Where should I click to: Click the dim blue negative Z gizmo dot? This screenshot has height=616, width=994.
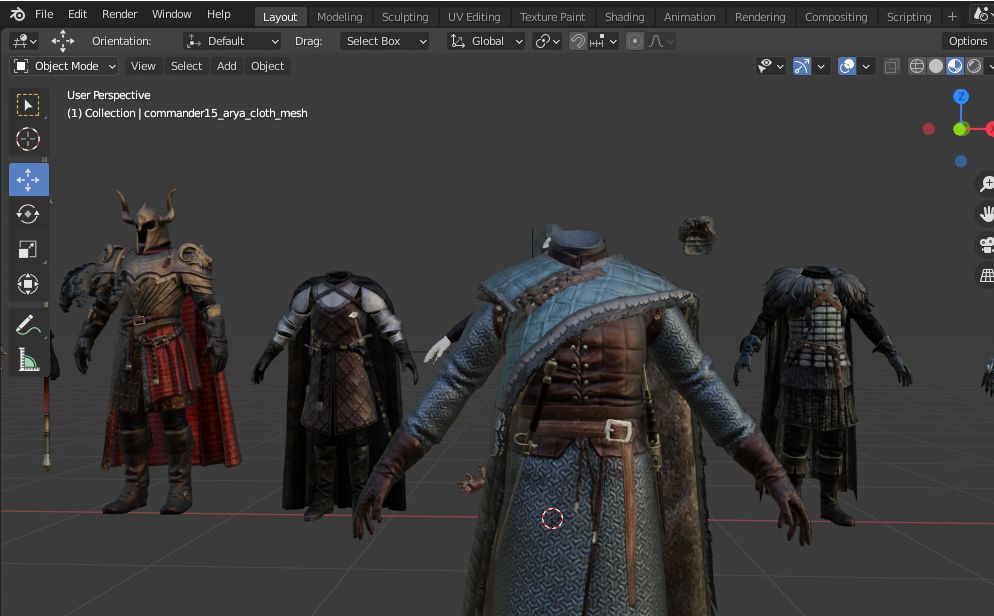(961, 162)
